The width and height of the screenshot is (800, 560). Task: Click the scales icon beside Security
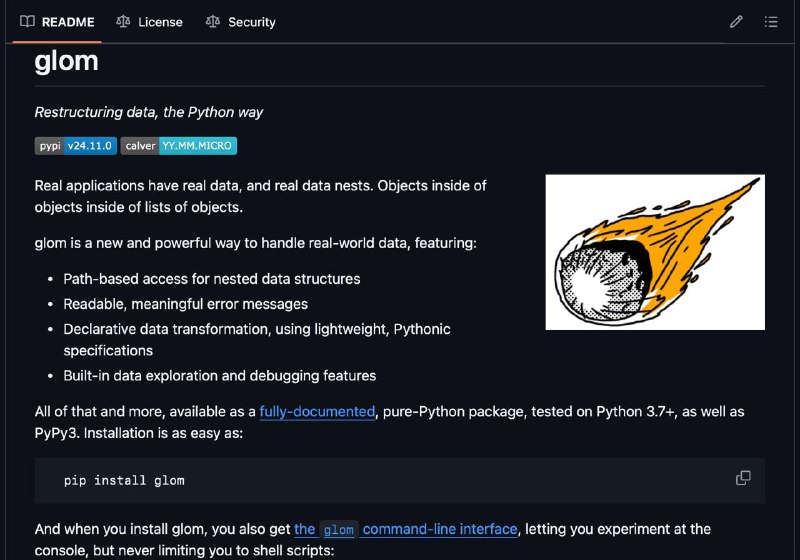[x=213, y=21]
